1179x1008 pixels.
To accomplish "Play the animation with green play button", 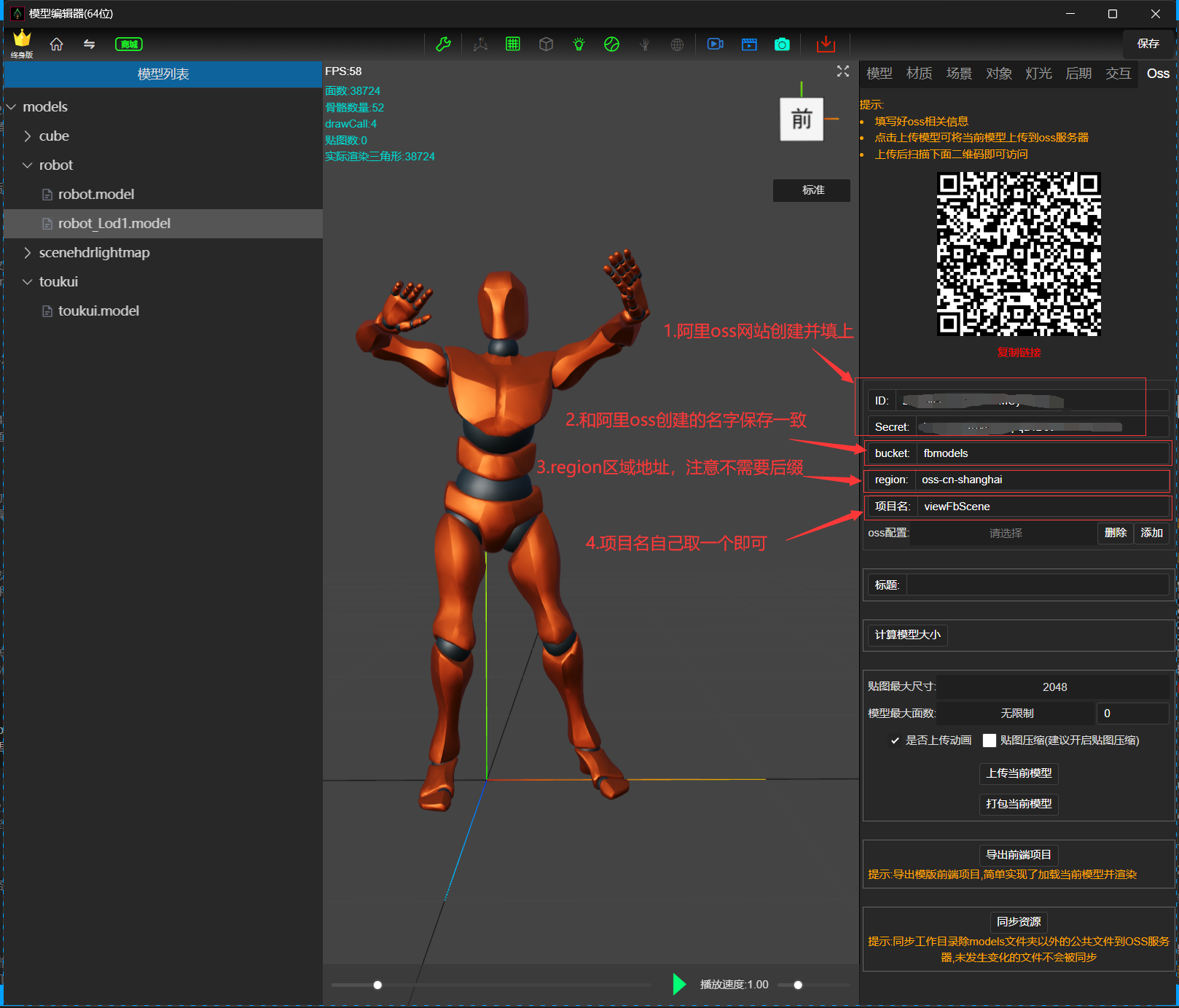I will [679, 985].
